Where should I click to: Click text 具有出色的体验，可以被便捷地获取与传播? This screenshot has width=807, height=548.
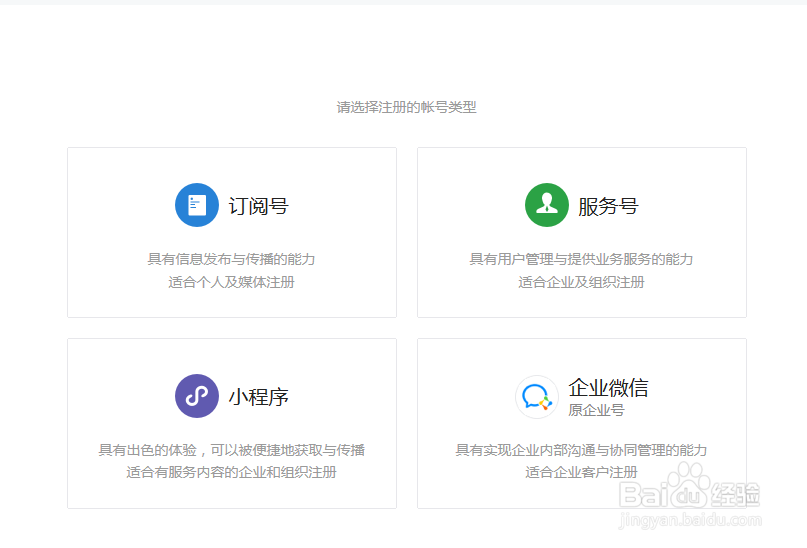coord(232,450)
